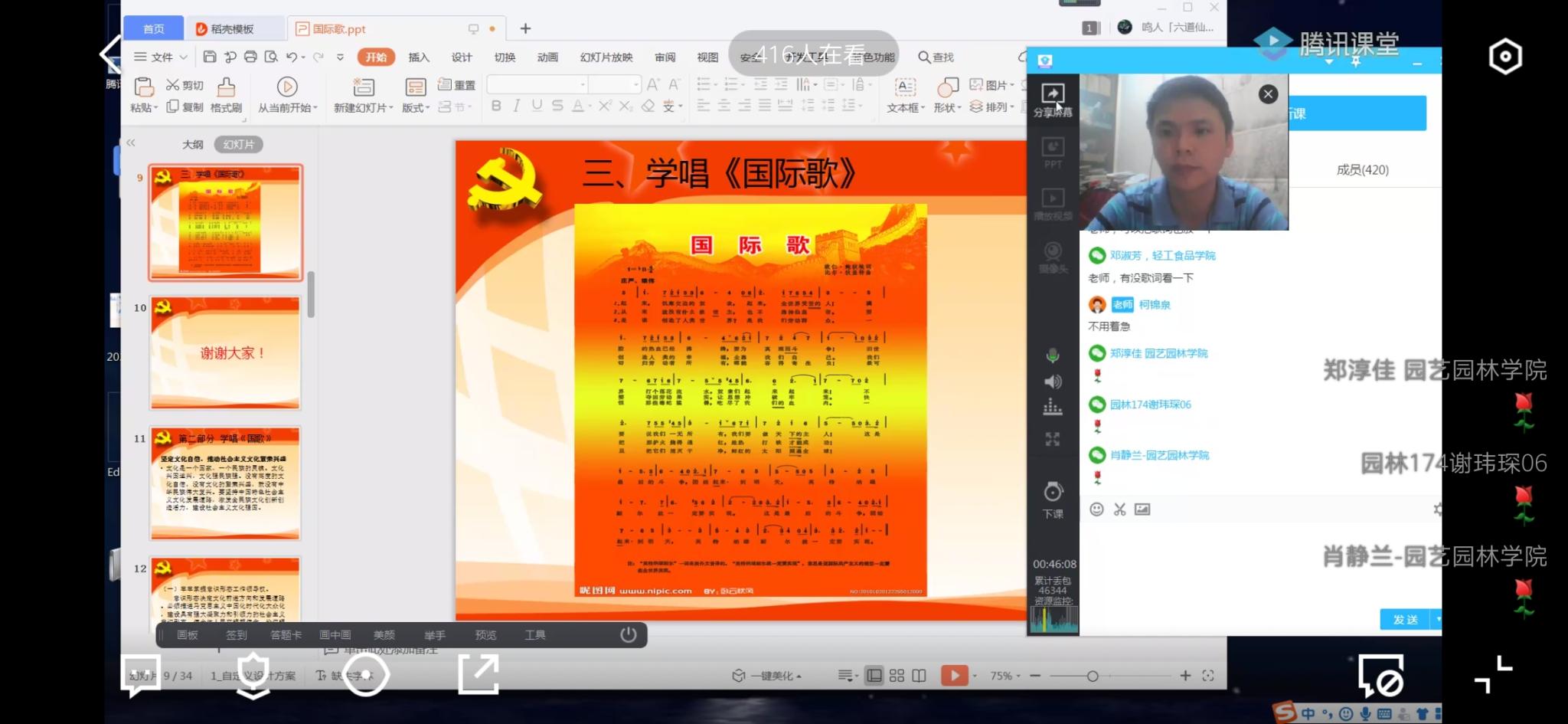
Task: Click Find (查找) in ribbon
Action: [x=936, y=57]
